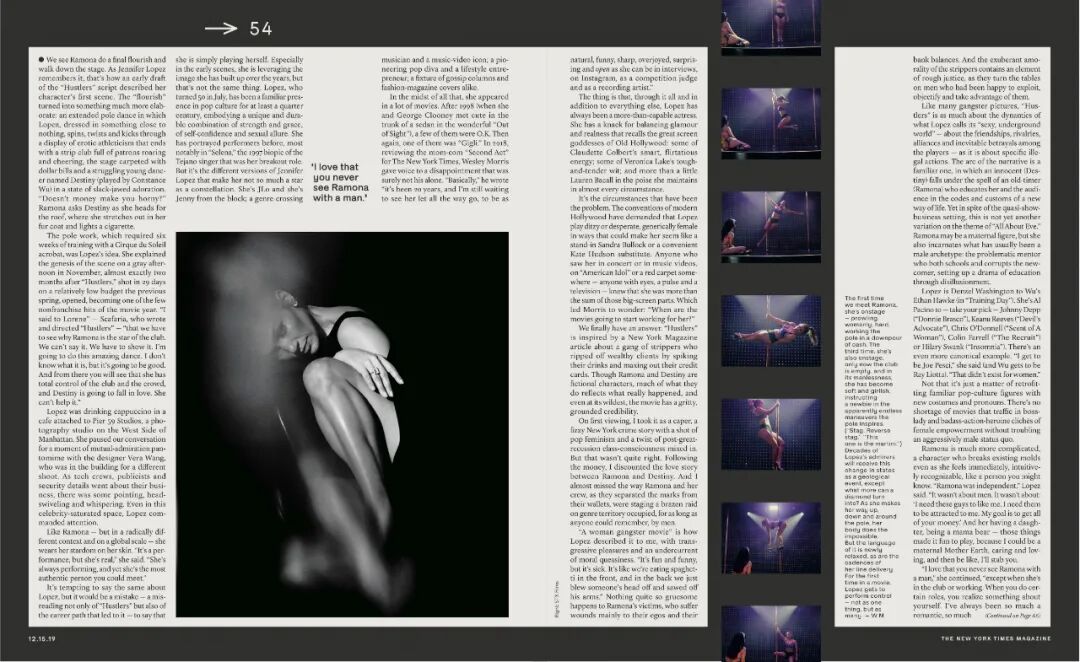Click paragraph starting 'Ramona is much more complicated'

(977, 504)
